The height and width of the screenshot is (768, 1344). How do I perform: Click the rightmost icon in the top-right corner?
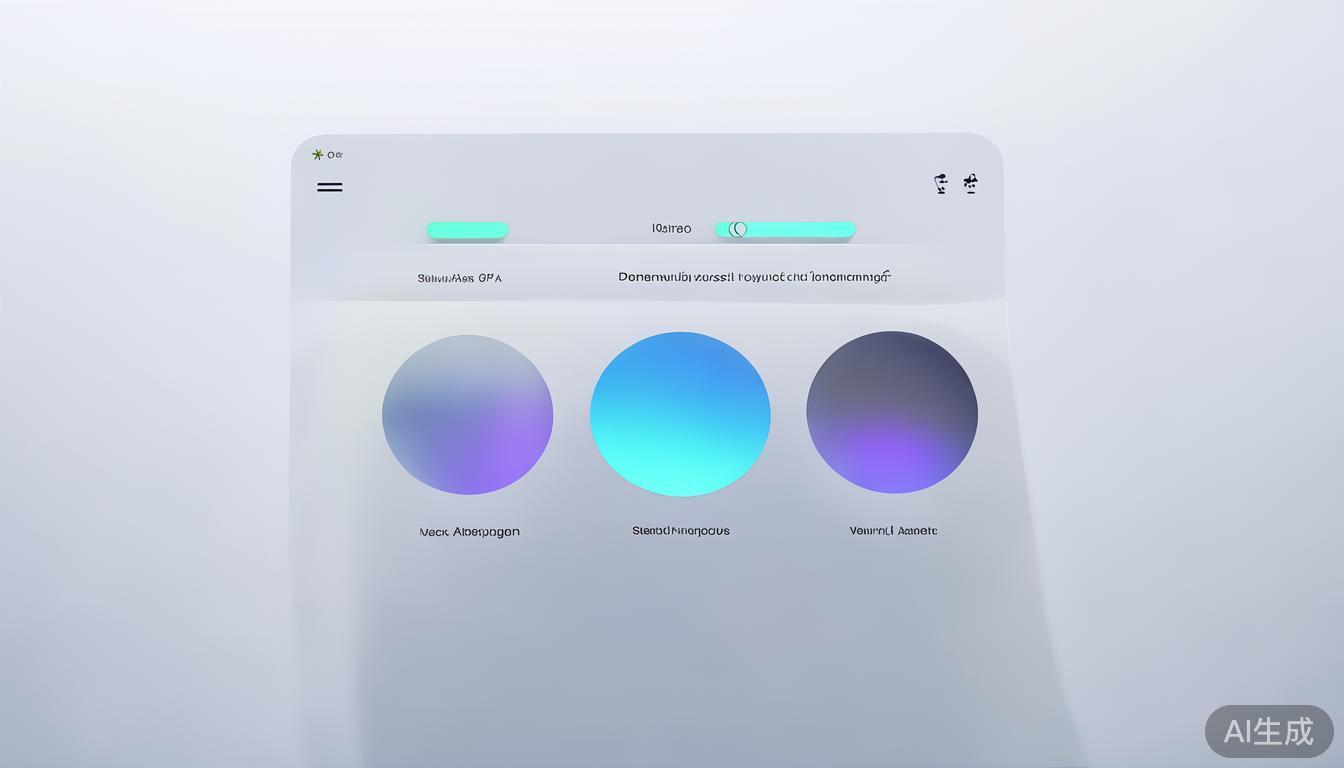[969, 183]
